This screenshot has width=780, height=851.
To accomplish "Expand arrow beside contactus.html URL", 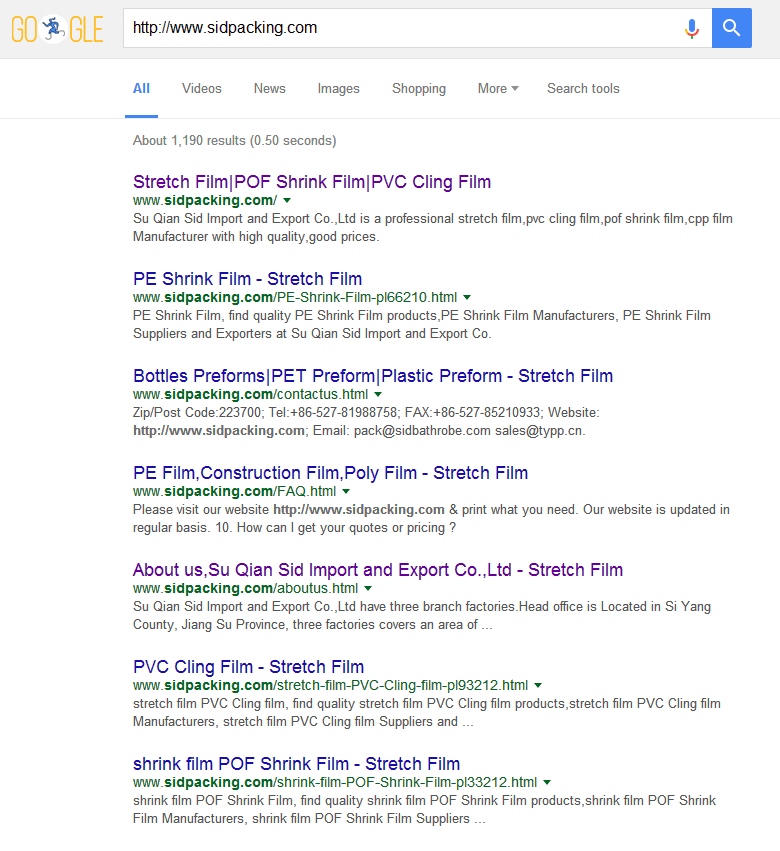I will tap(378, 395).
